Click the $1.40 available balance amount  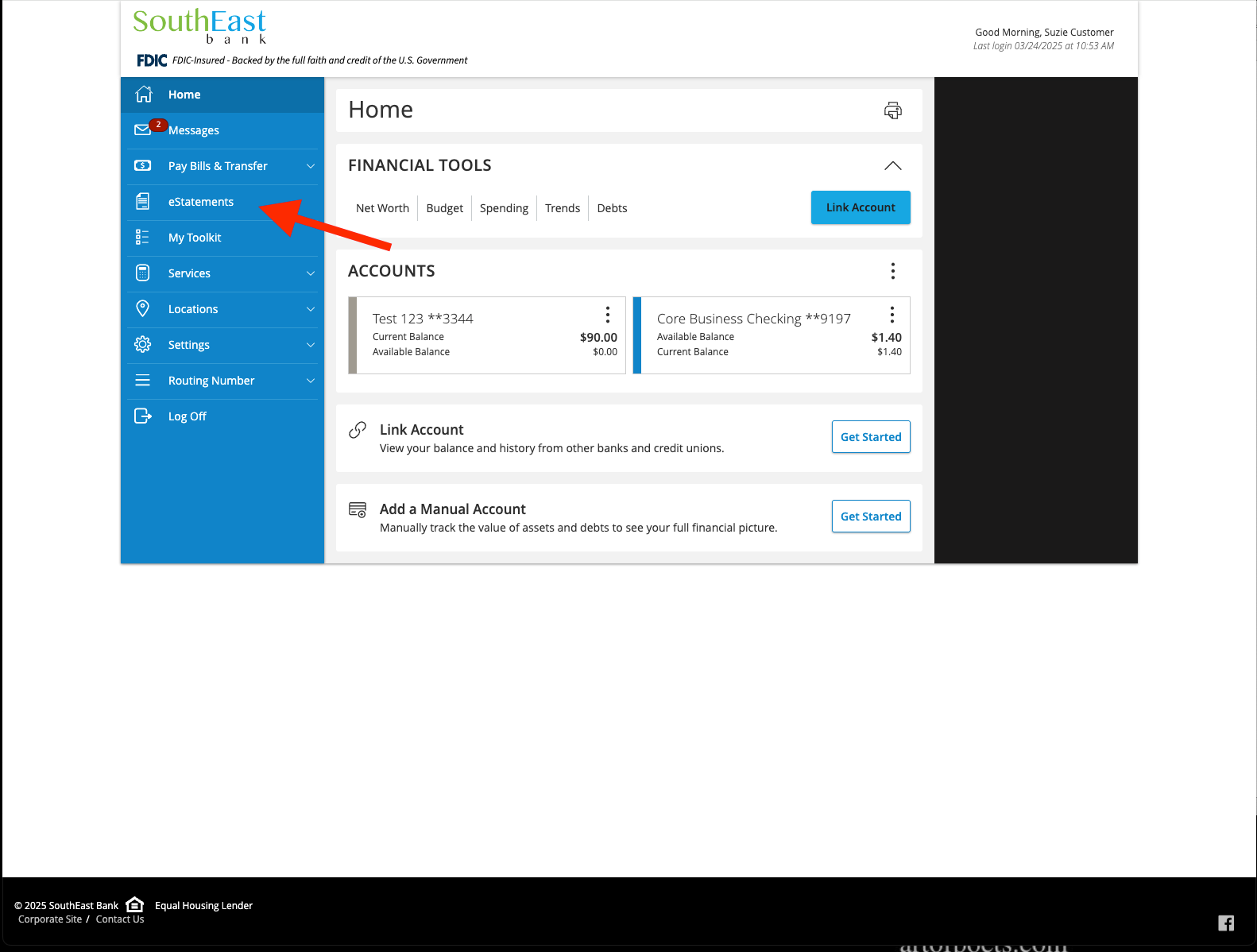[x=886, y=338]
